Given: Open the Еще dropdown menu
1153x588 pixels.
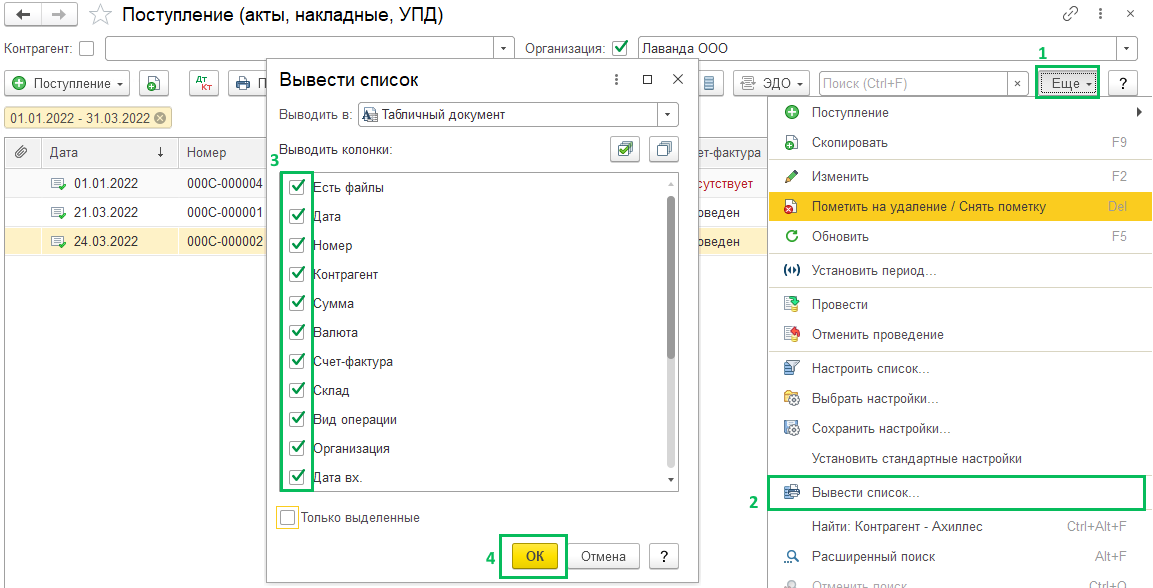Looking at the screenshot, I should (1068, 84).
